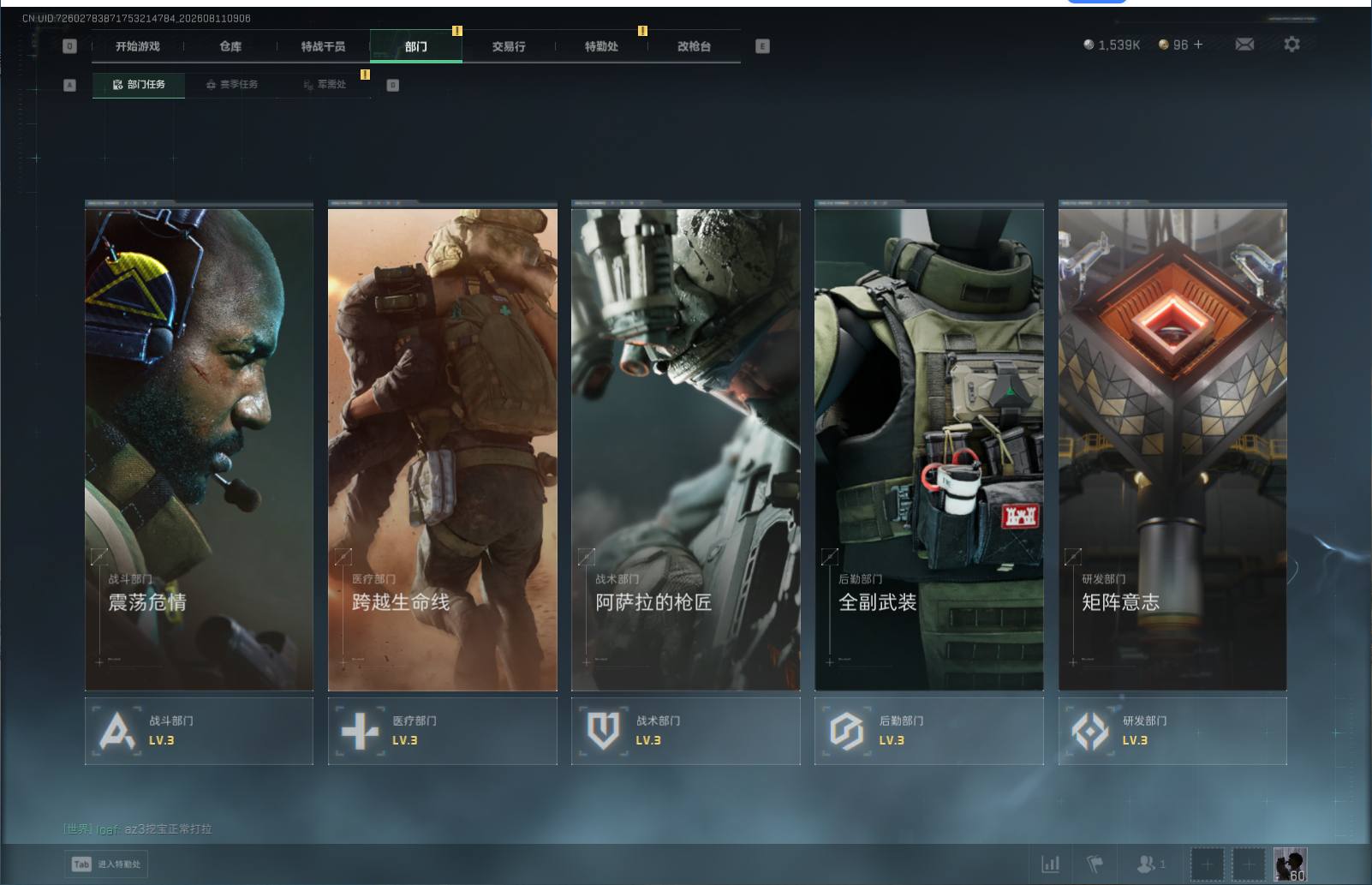This screenshot has height=885, width=1372.
Task: Open the 开始游戏 tab
Action: point(138,46)
